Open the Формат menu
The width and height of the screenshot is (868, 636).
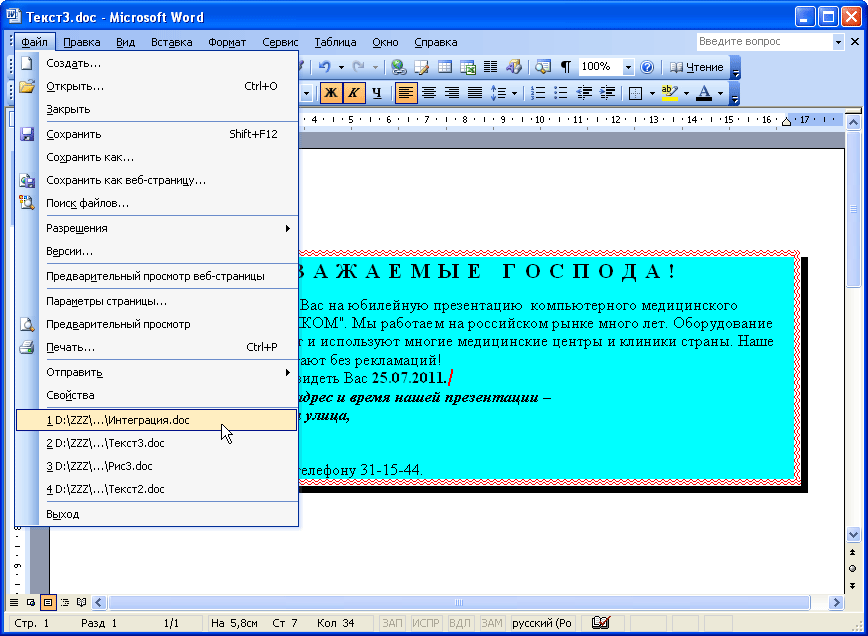coord(227,42)
